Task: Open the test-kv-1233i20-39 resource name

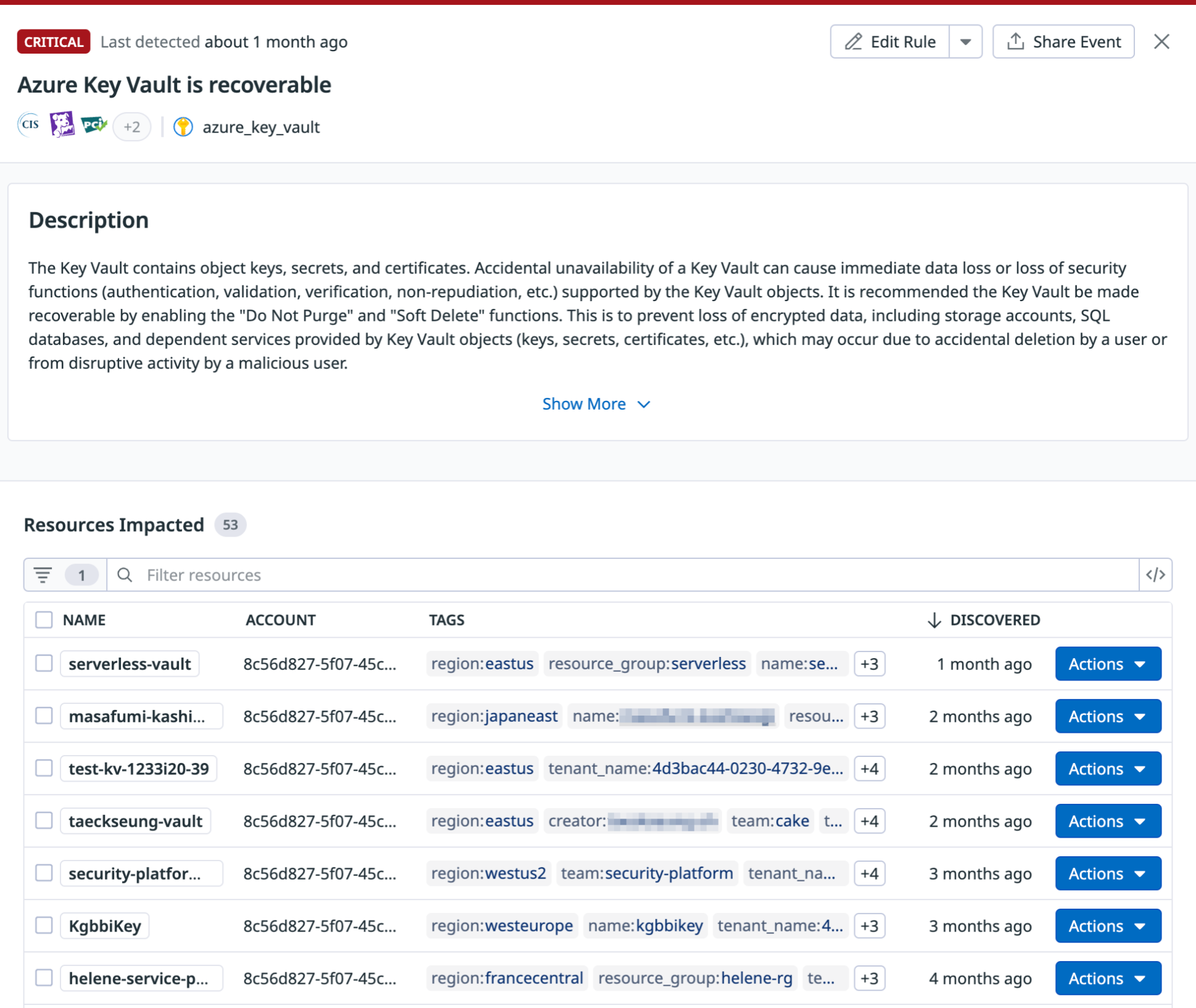Action: point(139,769)
